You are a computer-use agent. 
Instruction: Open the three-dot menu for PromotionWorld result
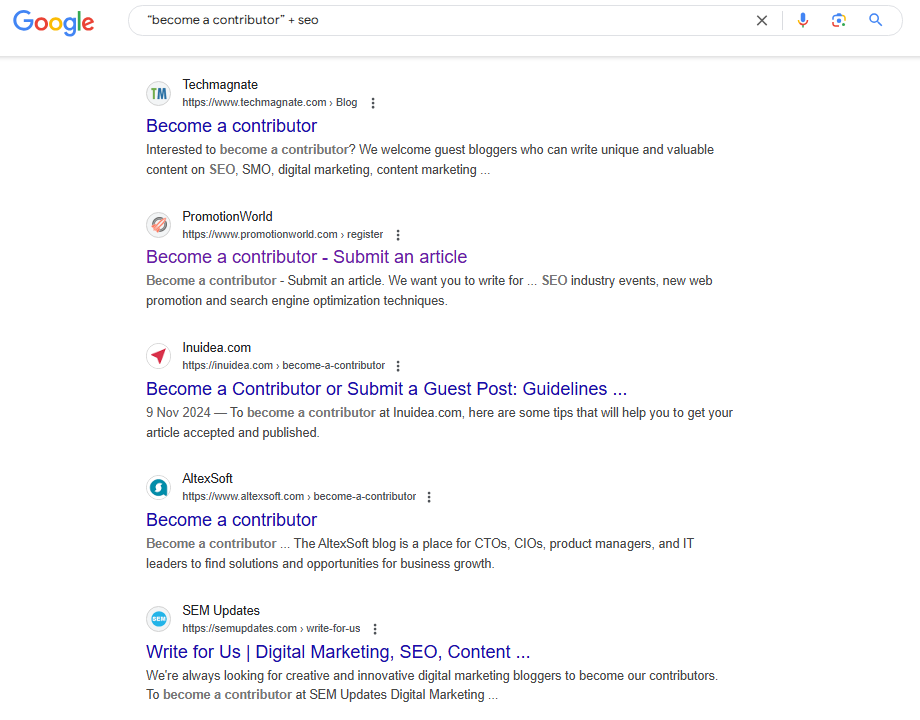(x=398, y=235)
